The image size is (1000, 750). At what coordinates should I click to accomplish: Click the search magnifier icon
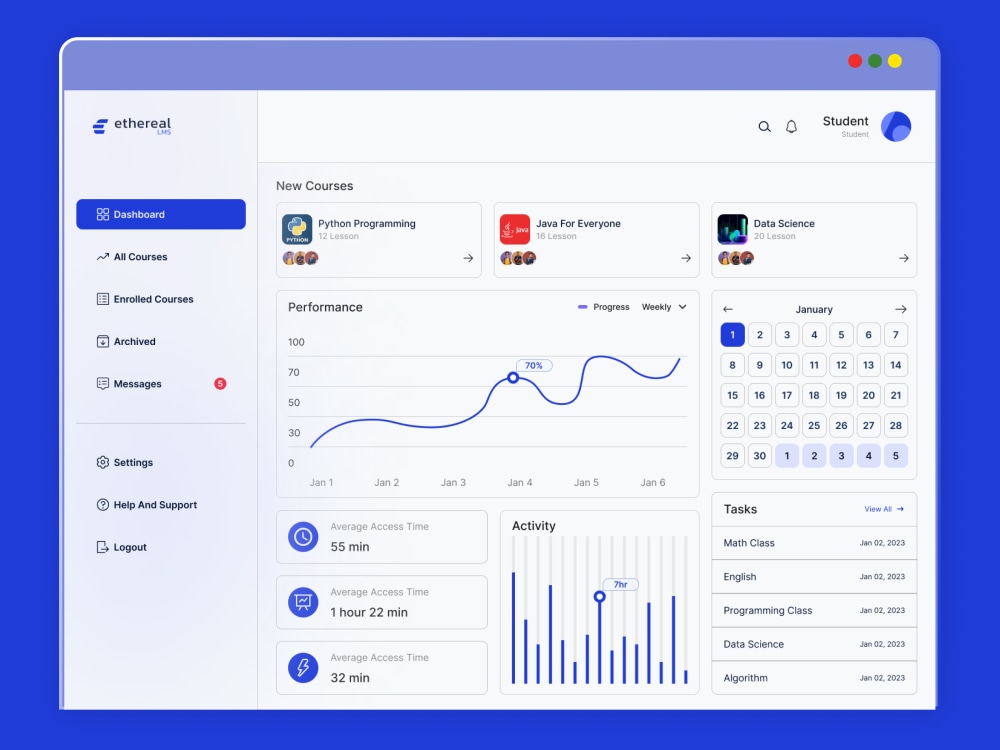pyautogui.click(x=764, y=127)
